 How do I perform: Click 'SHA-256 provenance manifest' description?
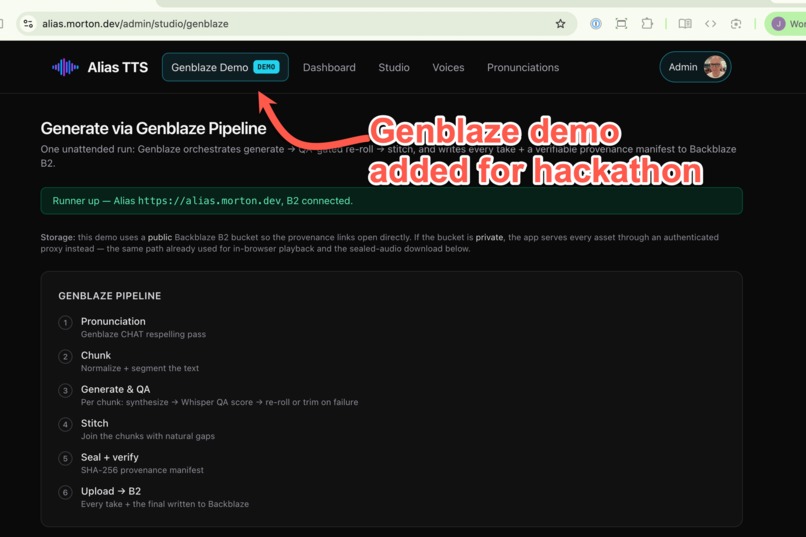(142, 470)
